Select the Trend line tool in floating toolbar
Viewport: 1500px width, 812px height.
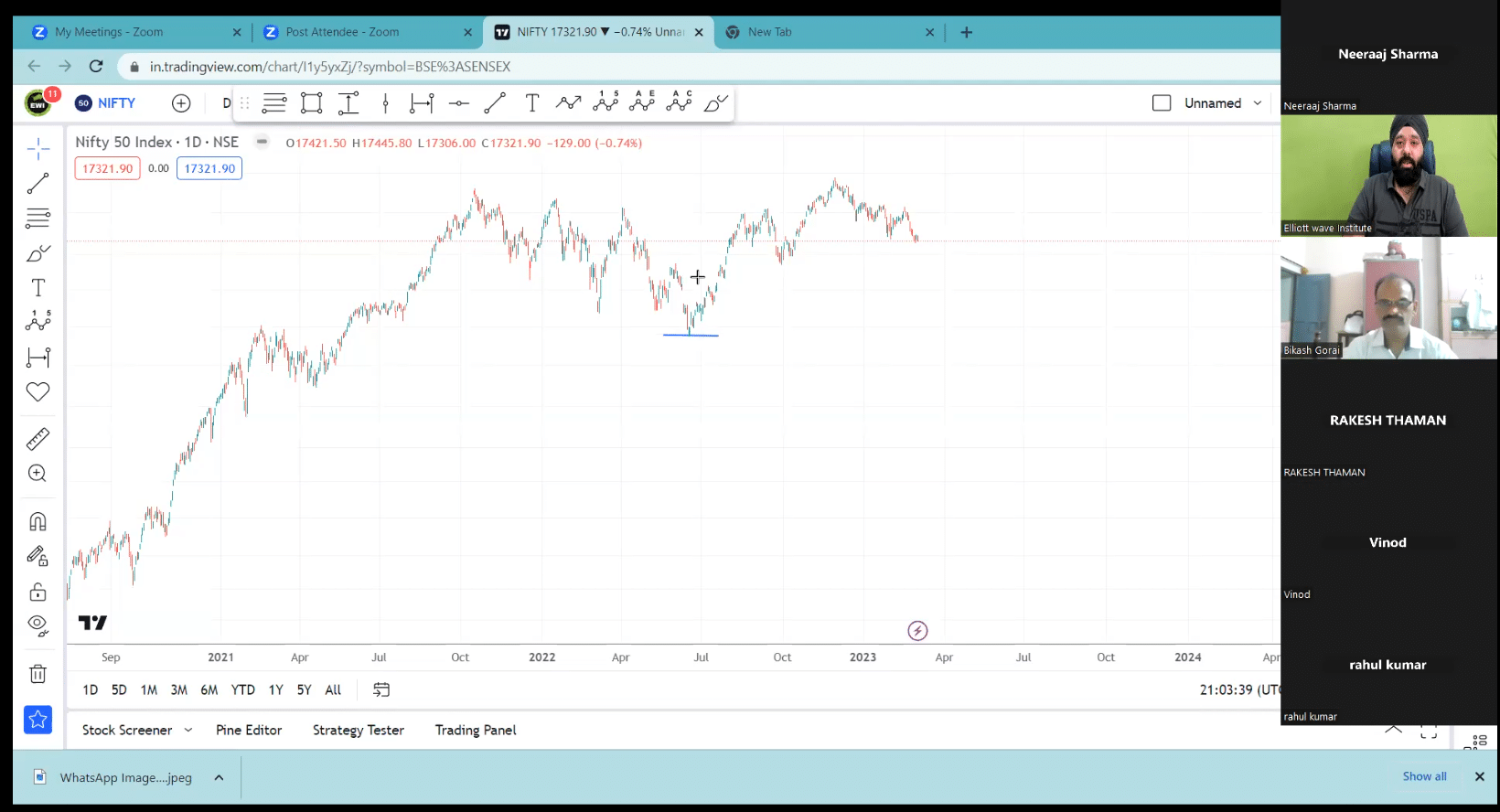(x=495, y=103)
